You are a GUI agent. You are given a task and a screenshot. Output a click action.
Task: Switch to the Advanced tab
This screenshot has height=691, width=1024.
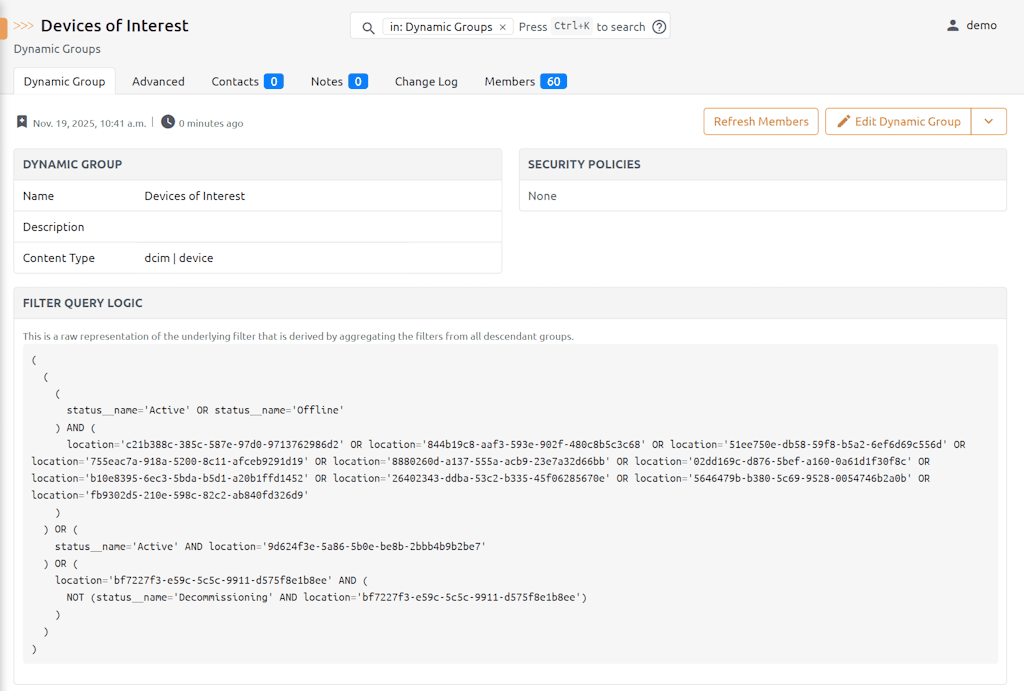click(158, 82)
